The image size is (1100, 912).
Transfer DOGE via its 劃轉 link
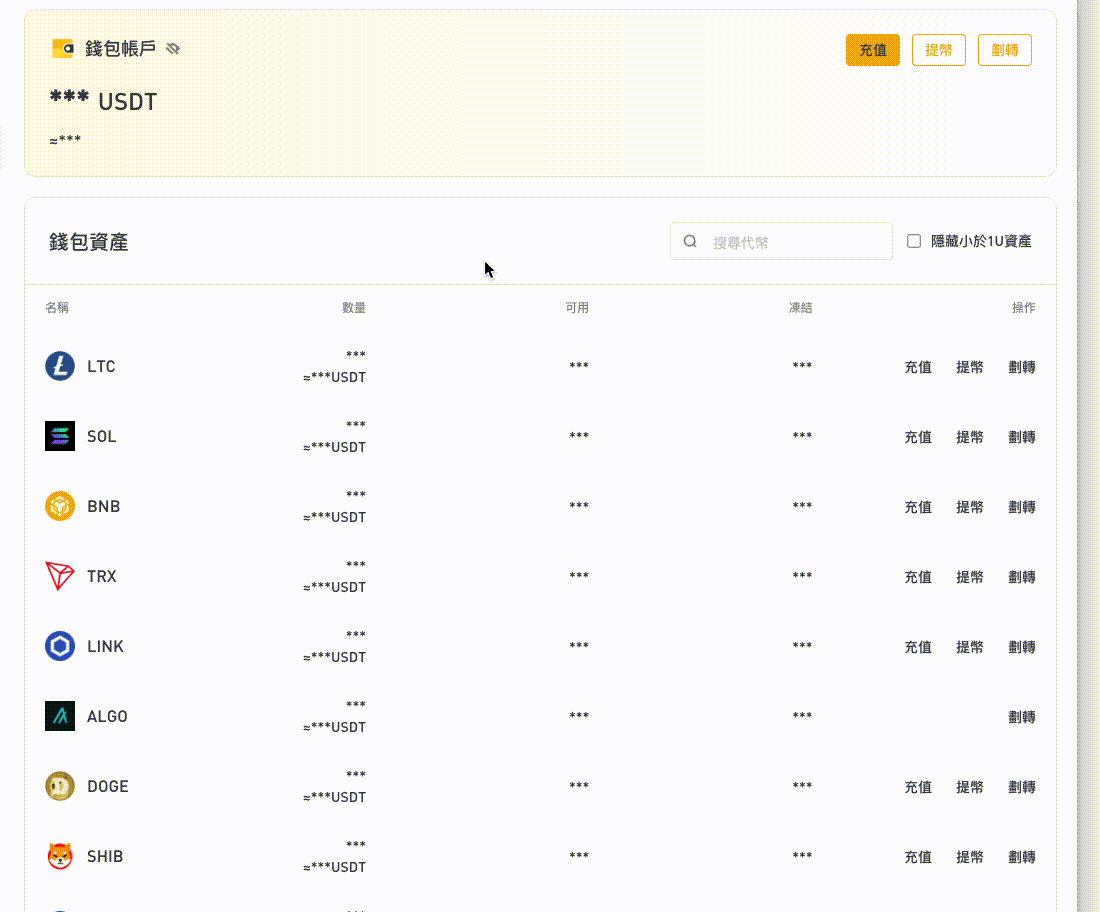[1021, 787]
